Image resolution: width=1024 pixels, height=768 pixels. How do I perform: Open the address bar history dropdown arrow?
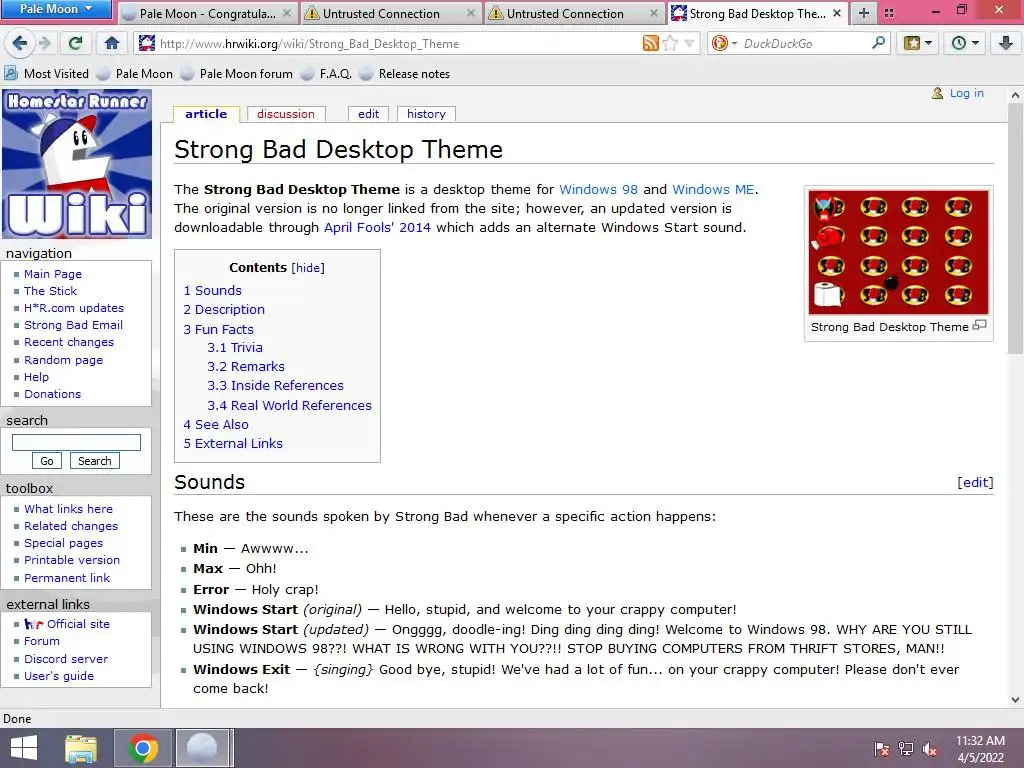(689, 44)
